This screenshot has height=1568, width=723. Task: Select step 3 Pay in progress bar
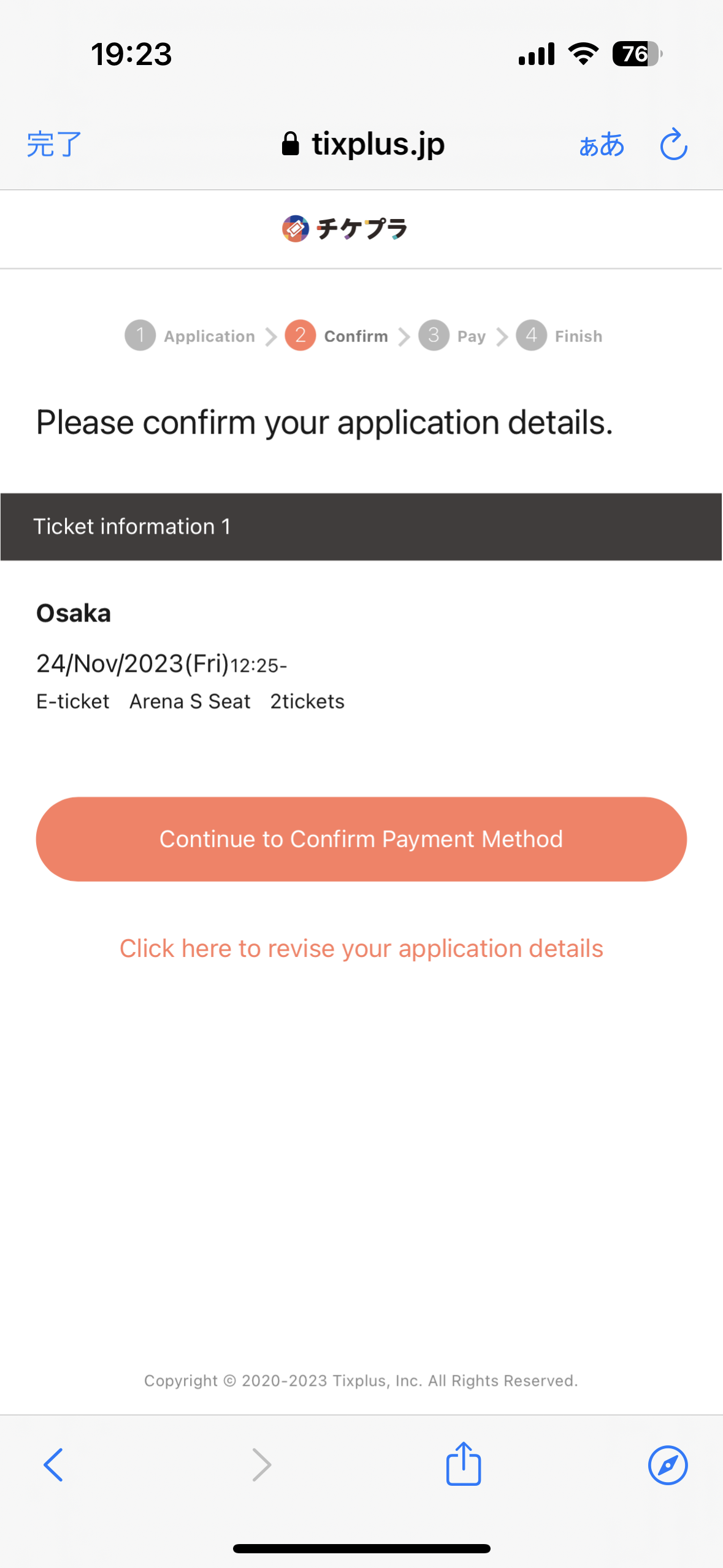click(452, 336)
